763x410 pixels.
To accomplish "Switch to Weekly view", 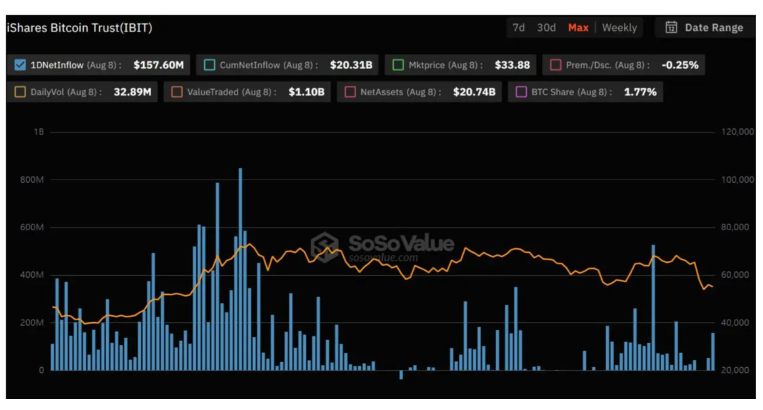I will 619,28.
